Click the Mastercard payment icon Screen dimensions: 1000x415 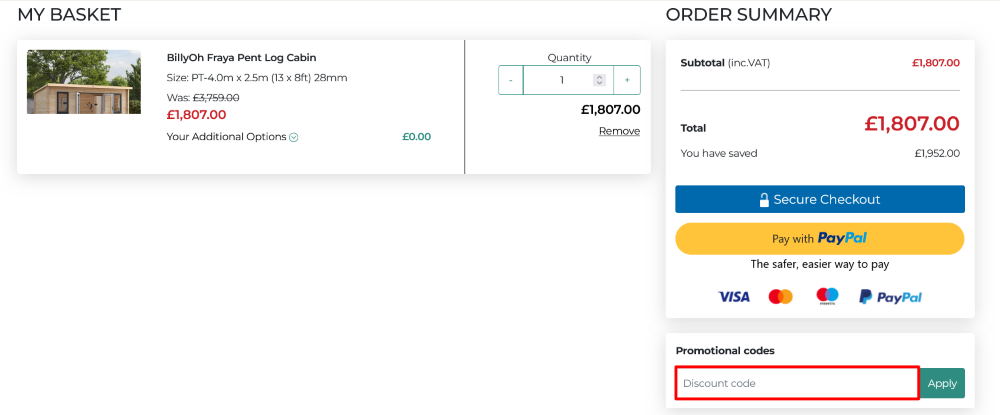click(781, 296)
